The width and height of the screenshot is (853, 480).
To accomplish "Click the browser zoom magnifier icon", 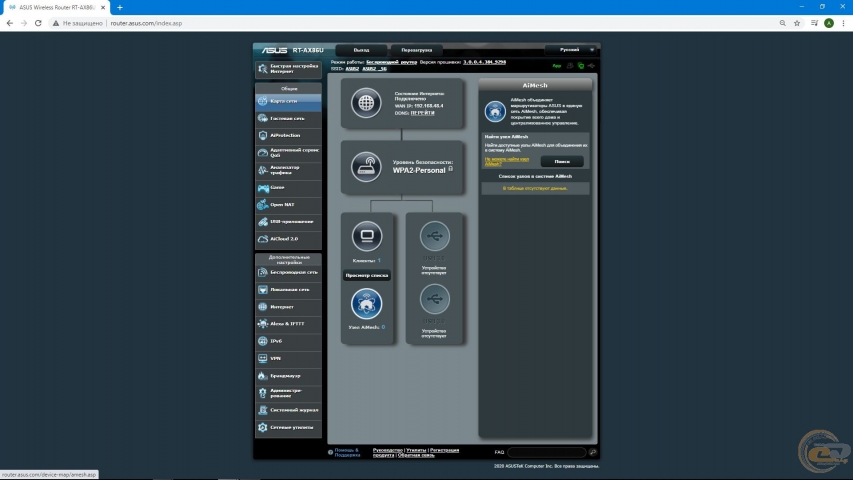I will click(x=782, y=23).
